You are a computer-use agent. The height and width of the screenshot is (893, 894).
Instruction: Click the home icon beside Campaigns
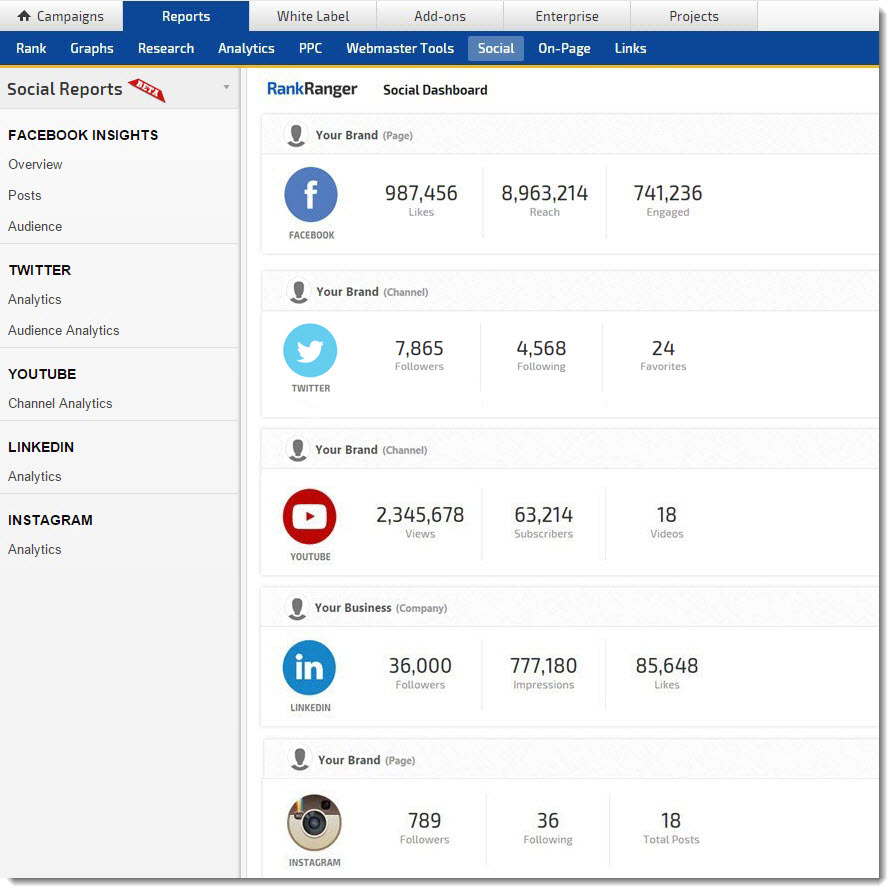24,16
